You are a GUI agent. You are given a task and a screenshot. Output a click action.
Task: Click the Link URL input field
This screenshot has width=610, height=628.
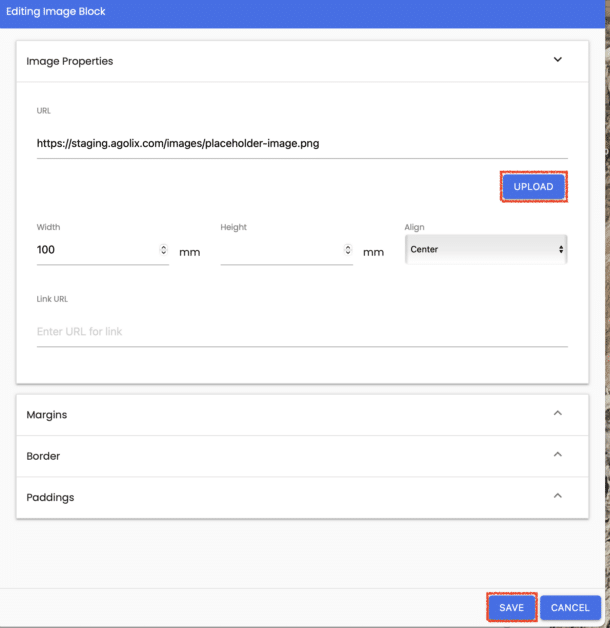coord(302,332)
